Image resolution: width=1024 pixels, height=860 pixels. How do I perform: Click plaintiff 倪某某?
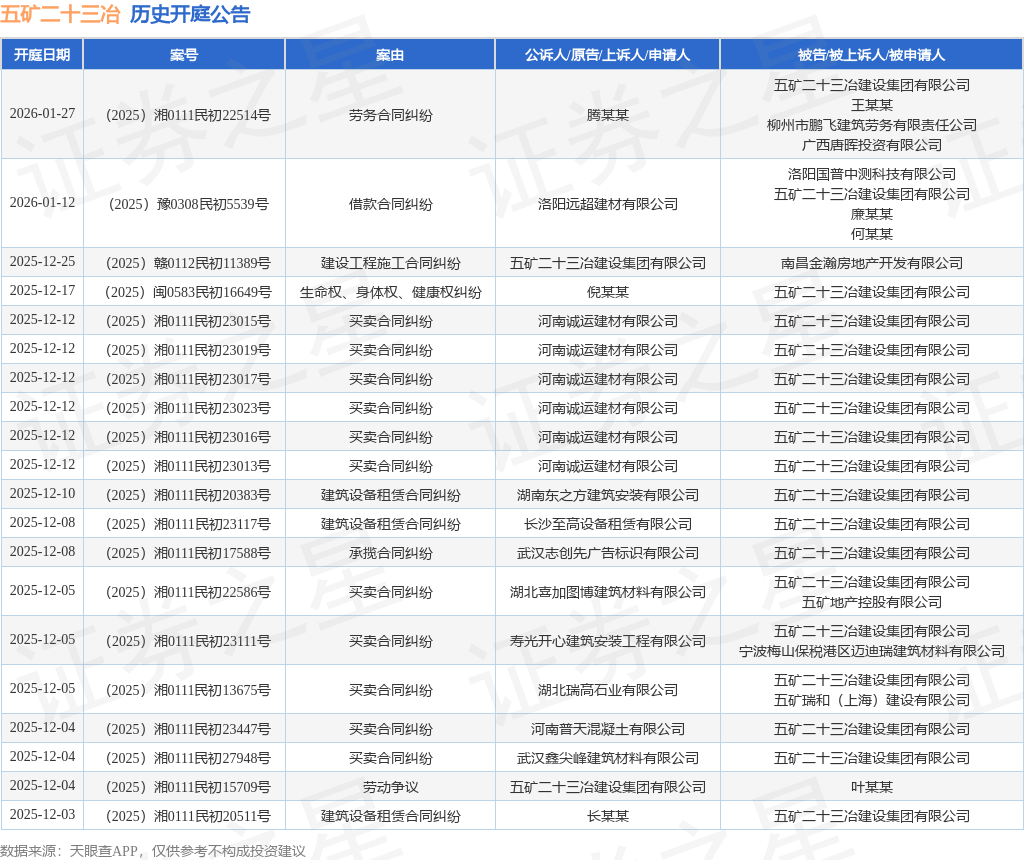click(607, 292)
